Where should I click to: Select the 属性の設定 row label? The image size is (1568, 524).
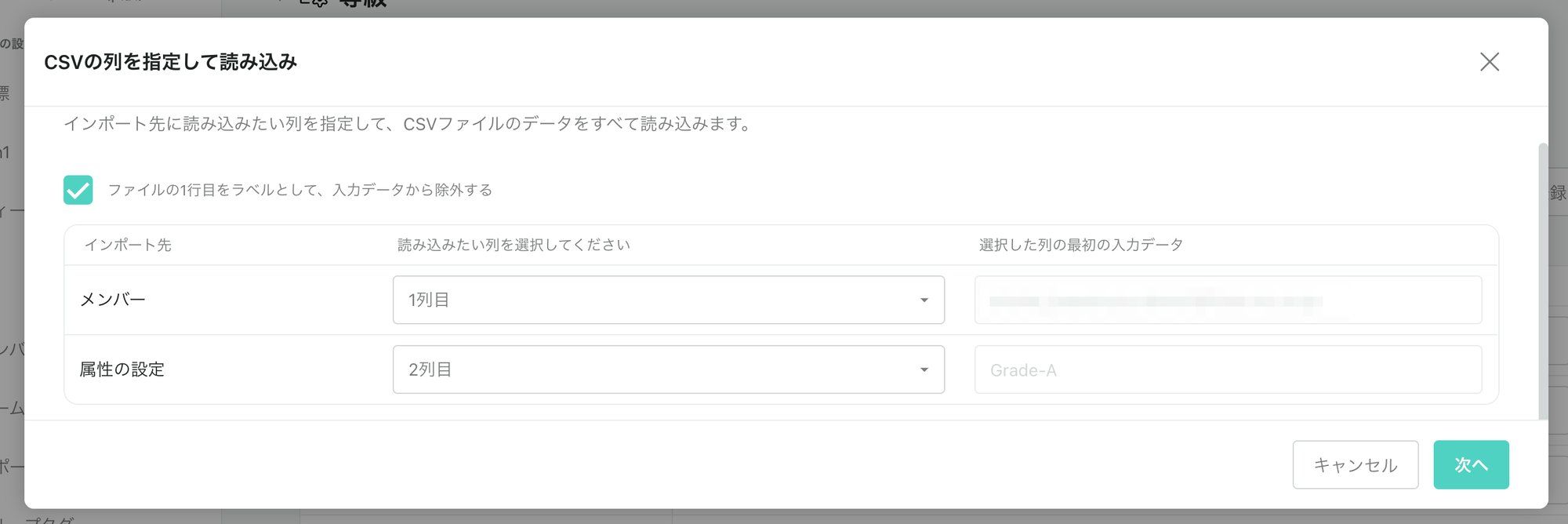pos(122,369)
